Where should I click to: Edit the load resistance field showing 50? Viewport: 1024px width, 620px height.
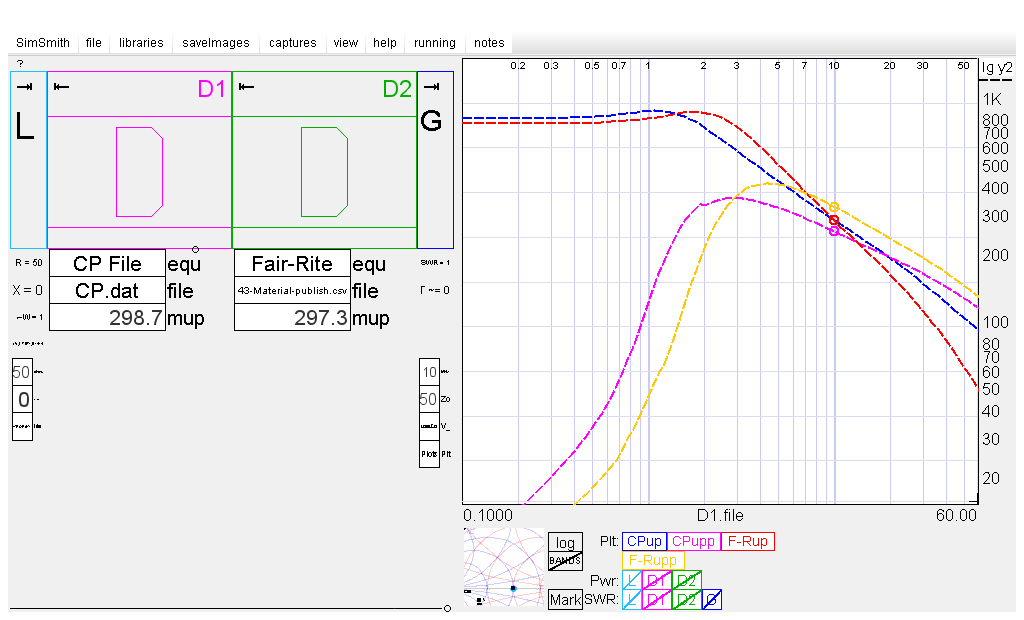click(x=22, y=372)
